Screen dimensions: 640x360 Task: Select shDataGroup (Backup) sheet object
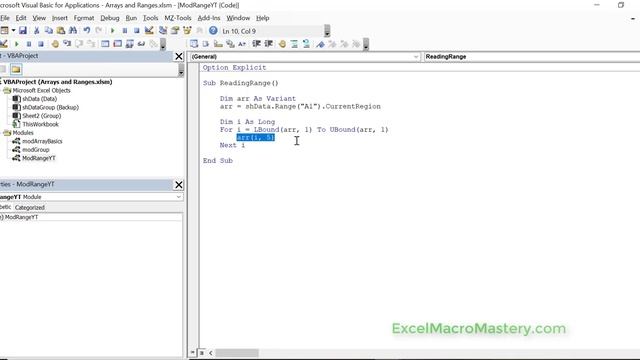point(50,107)
